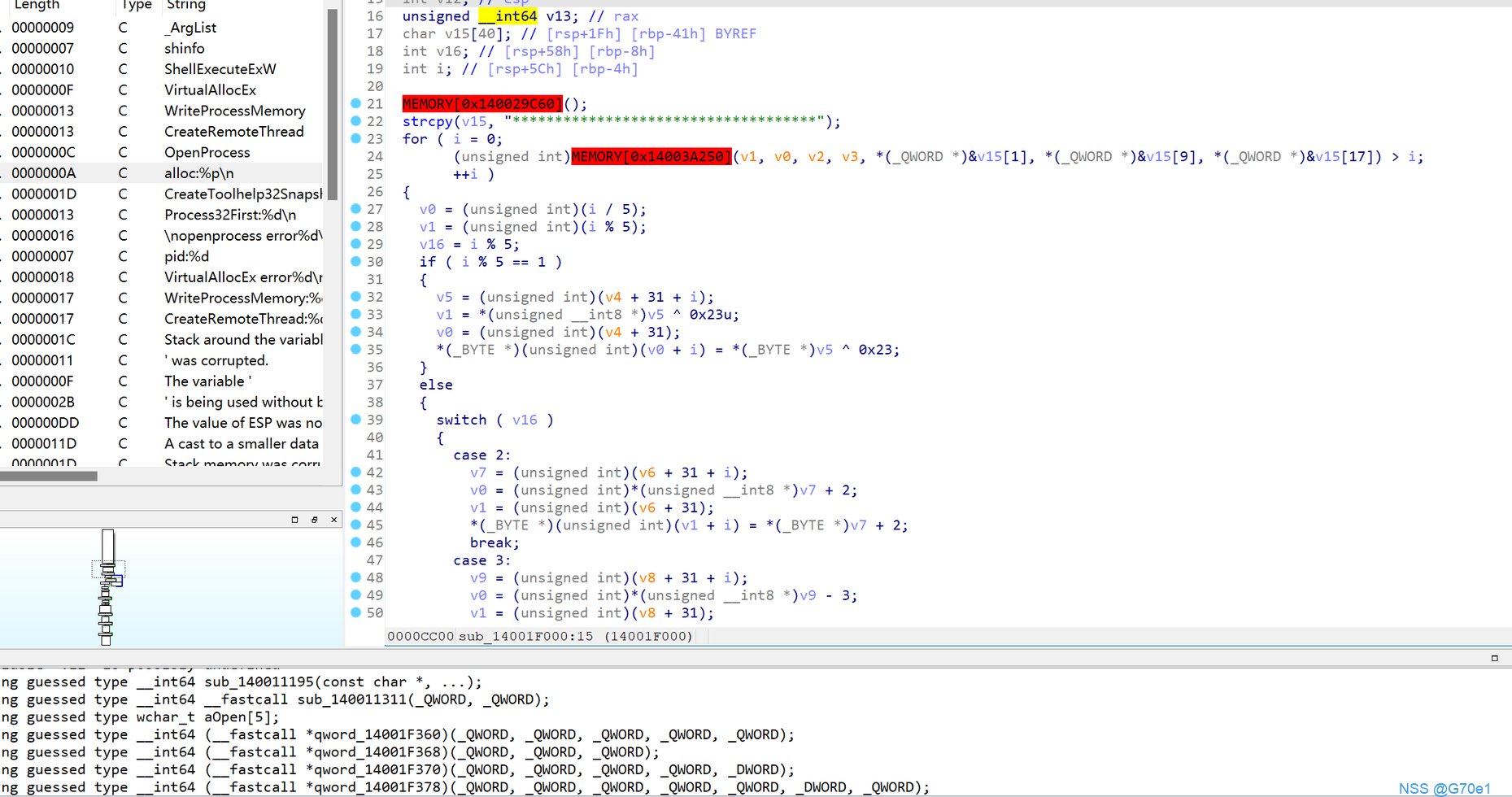Select the VirtualAllocEx string row
The height and width of the screenshot is (797, 1512).
[163, 90]
